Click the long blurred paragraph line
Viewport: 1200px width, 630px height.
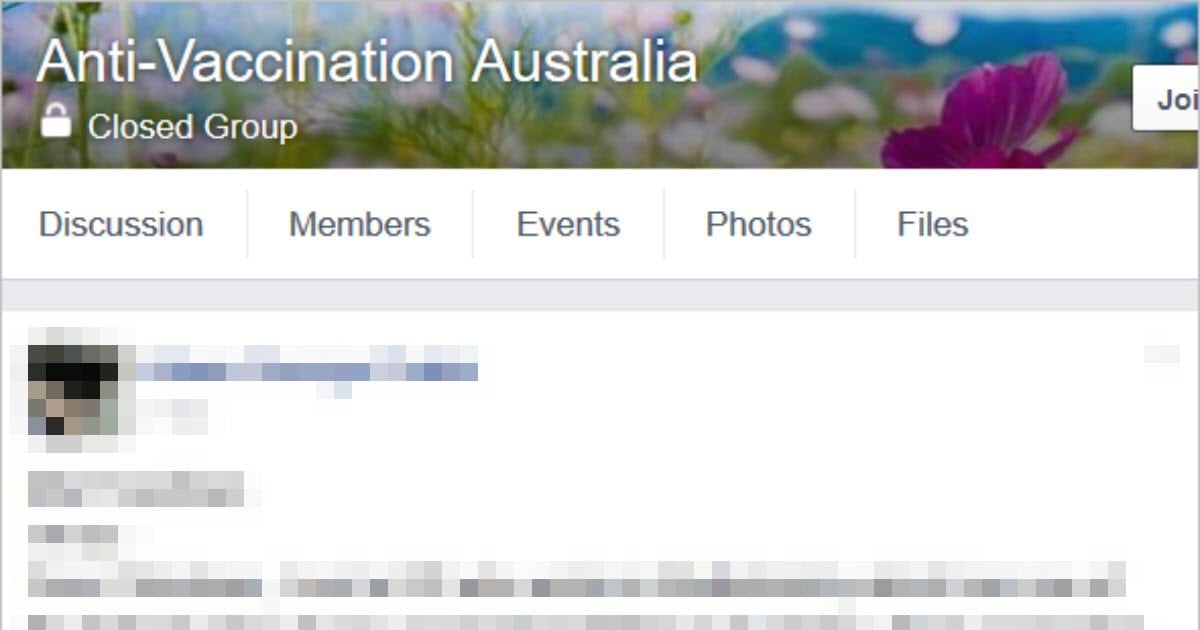click(576, 580)
